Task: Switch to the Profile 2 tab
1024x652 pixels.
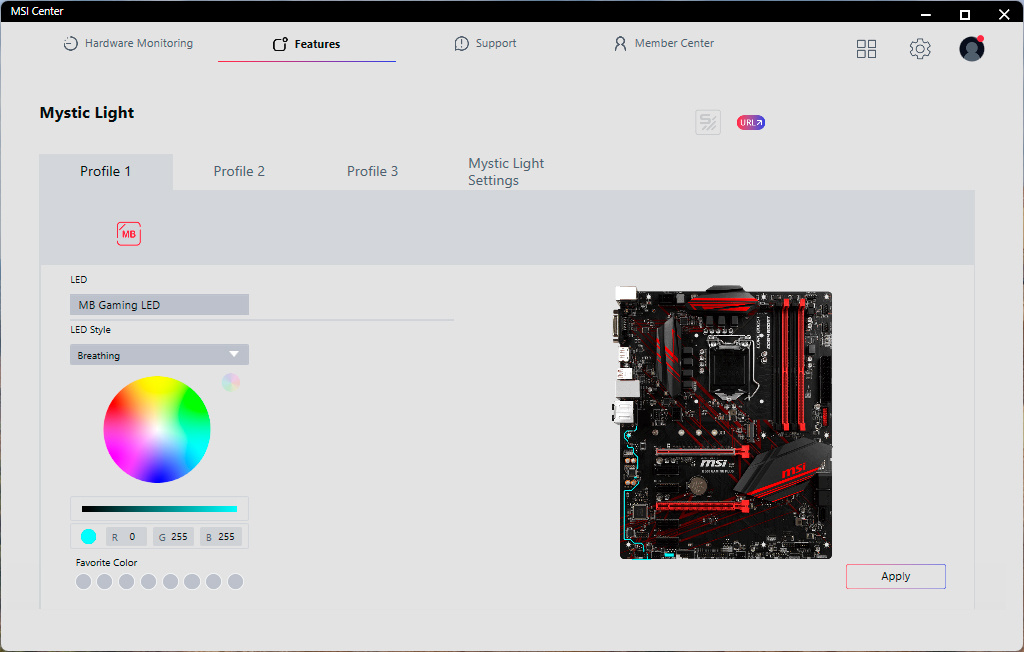Action: tap(239, 171)
